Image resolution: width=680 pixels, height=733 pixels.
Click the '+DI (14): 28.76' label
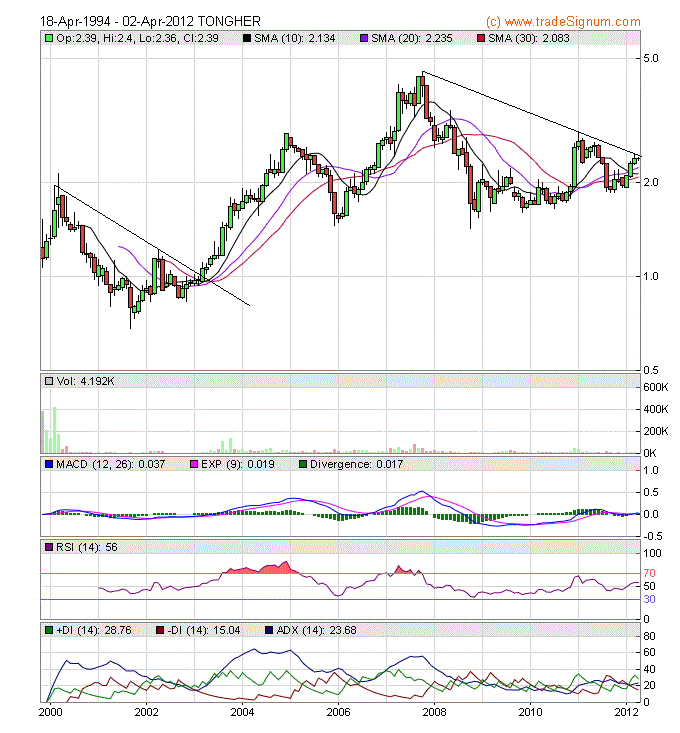93,630
